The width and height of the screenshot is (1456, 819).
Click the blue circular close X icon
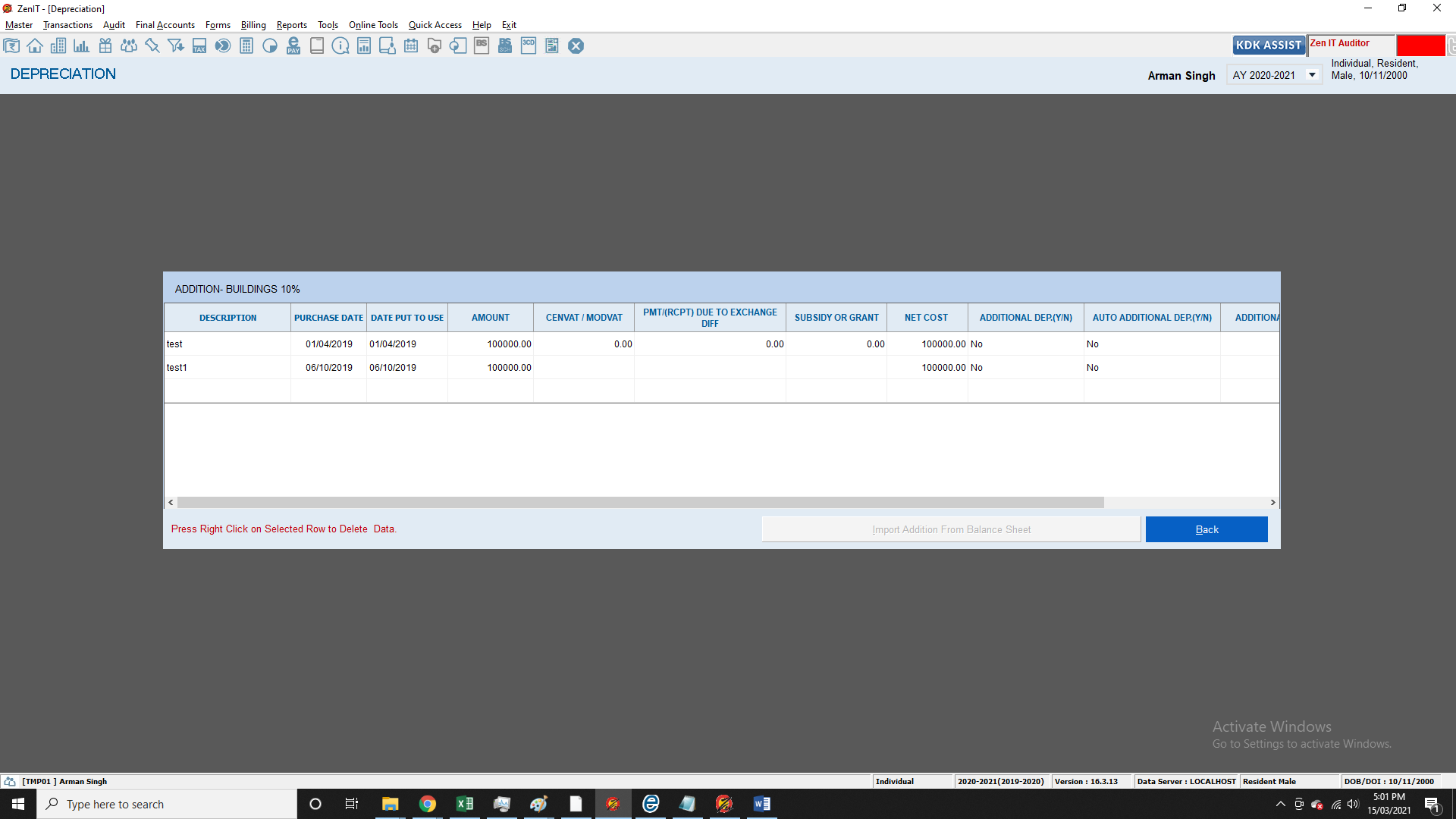[576, 46]
